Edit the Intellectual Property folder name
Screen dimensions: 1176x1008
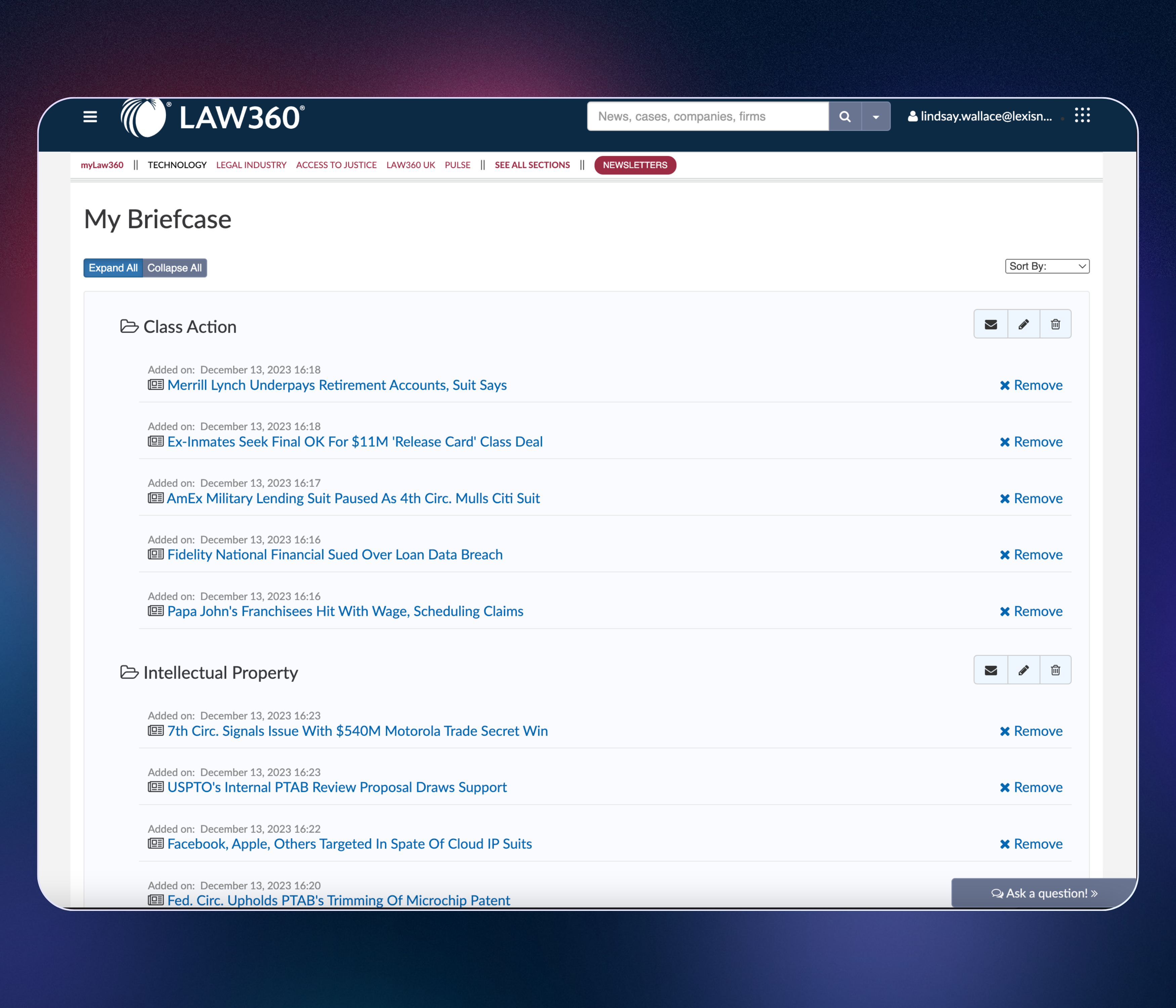1023,670
